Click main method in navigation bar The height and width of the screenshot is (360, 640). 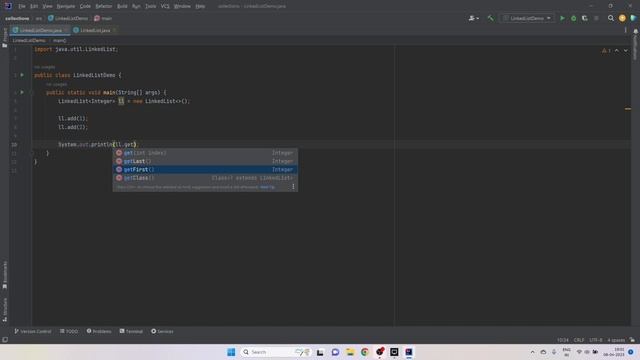(x=103, y=18)
